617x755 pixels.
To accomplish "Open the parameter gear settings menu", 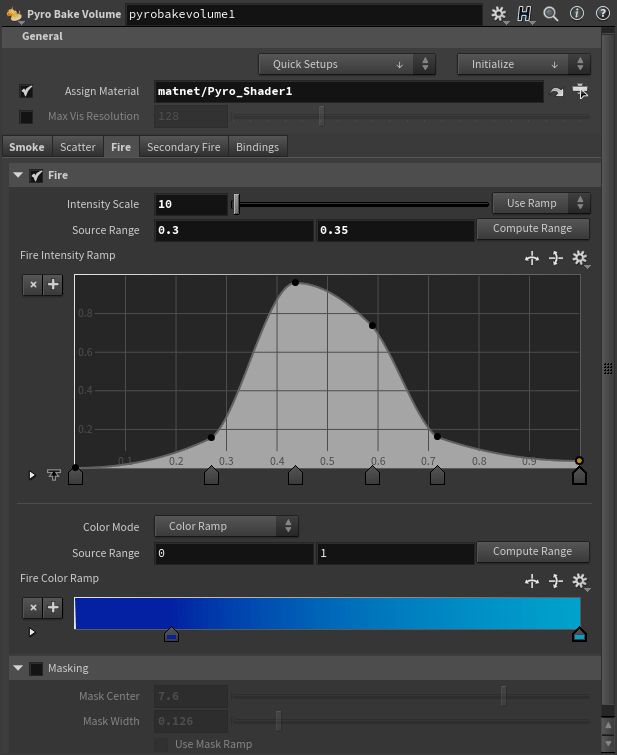I will tap(499, 14).
